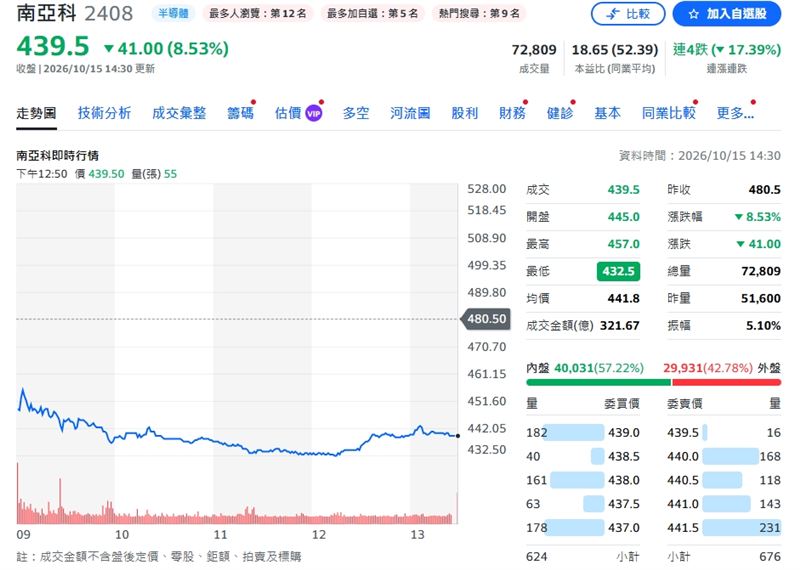This screenshot has height=570, width=800.
Task: Click the 外盤 29,931(42.78%) figure
Action: pos(708,368)
